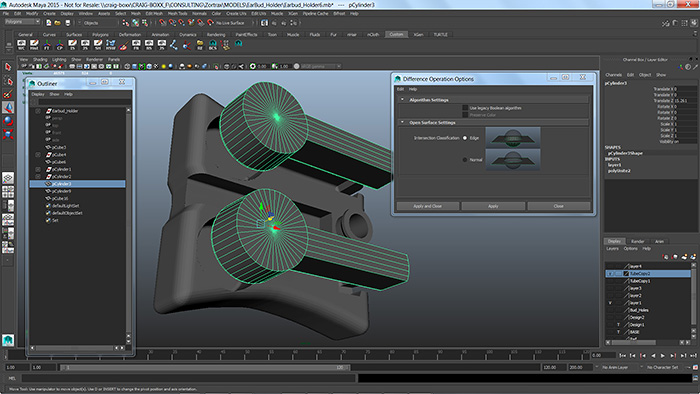Open the Render tab in Layer Editor
Viewport: 700px width, 394px height.
[x=637, y=241]
